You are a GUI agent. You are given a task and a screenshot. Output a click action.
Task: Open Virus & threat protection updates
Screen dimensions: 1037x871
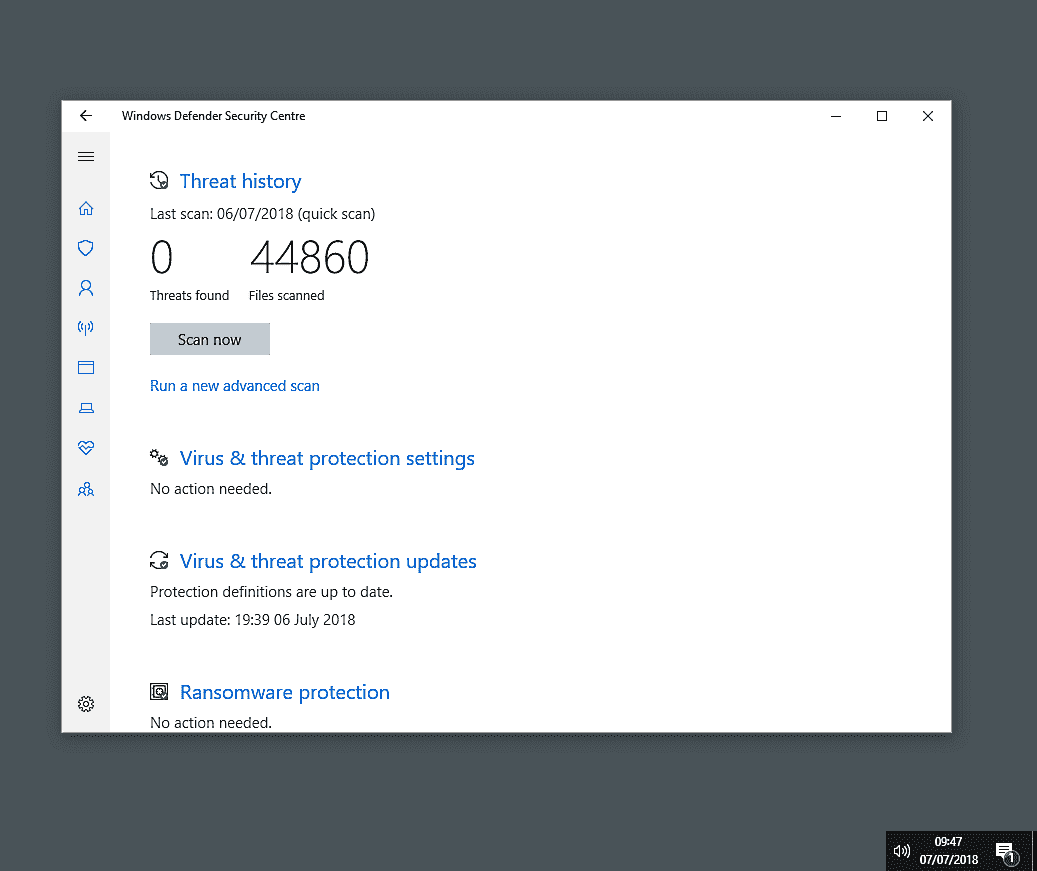click(328, 561)
